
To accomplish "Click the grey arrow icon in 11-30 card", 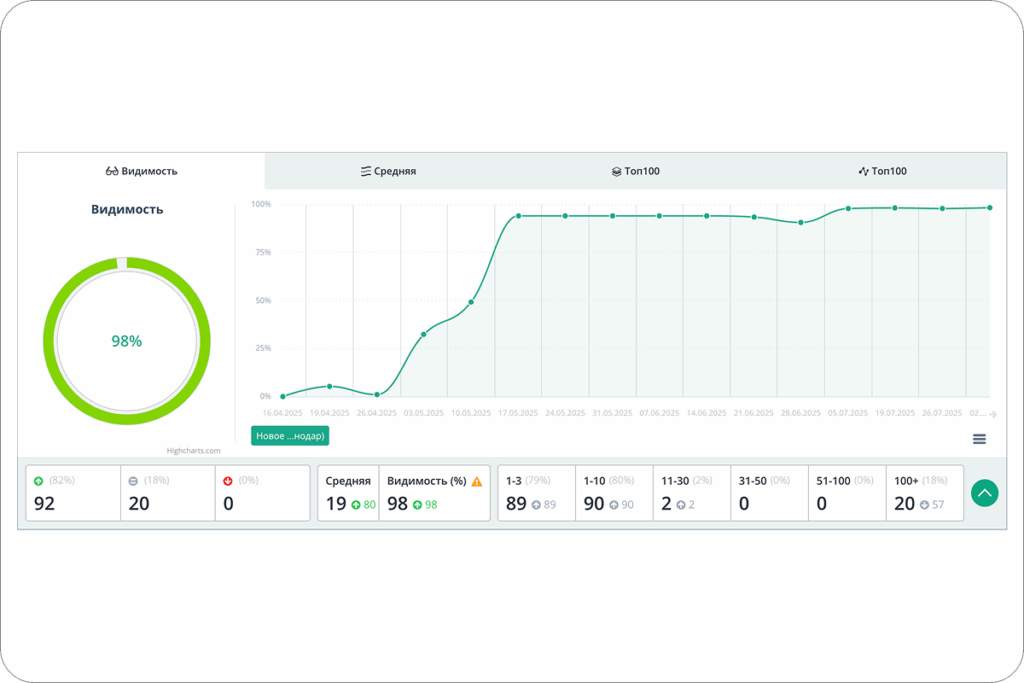I will coord(680,505).
